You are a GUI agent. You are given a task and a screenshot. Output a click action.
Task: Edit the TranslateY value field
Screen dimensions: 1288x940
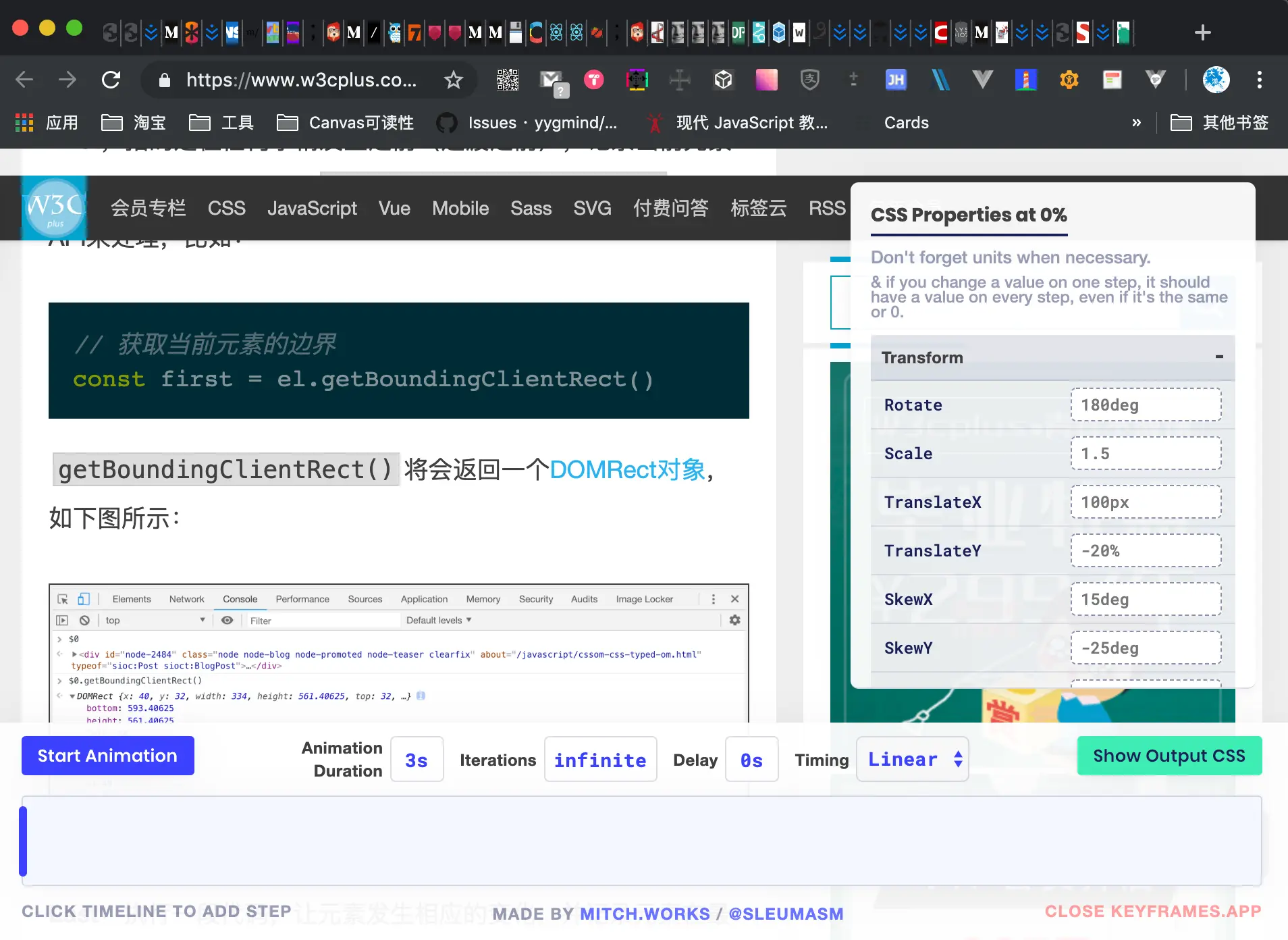tap(1146, 550)
